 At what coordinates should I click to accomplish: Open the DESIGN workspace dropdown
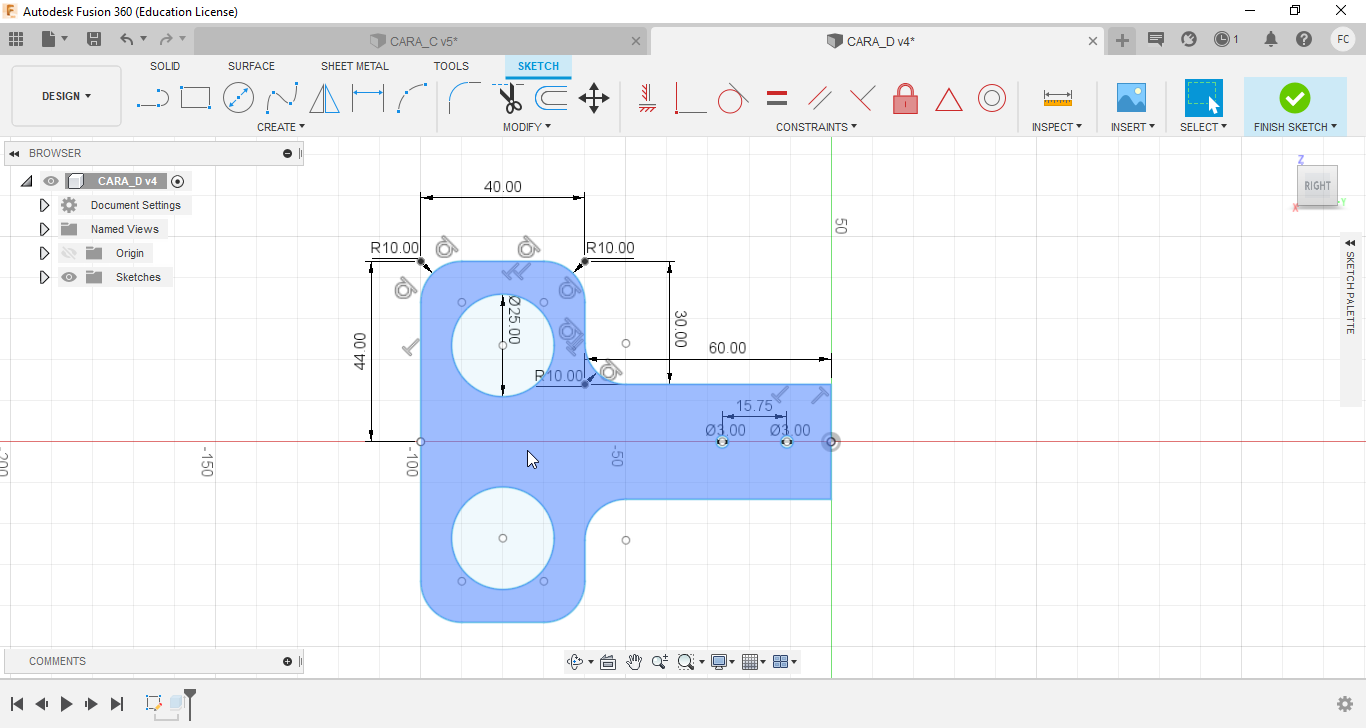(x=66, y=96)
